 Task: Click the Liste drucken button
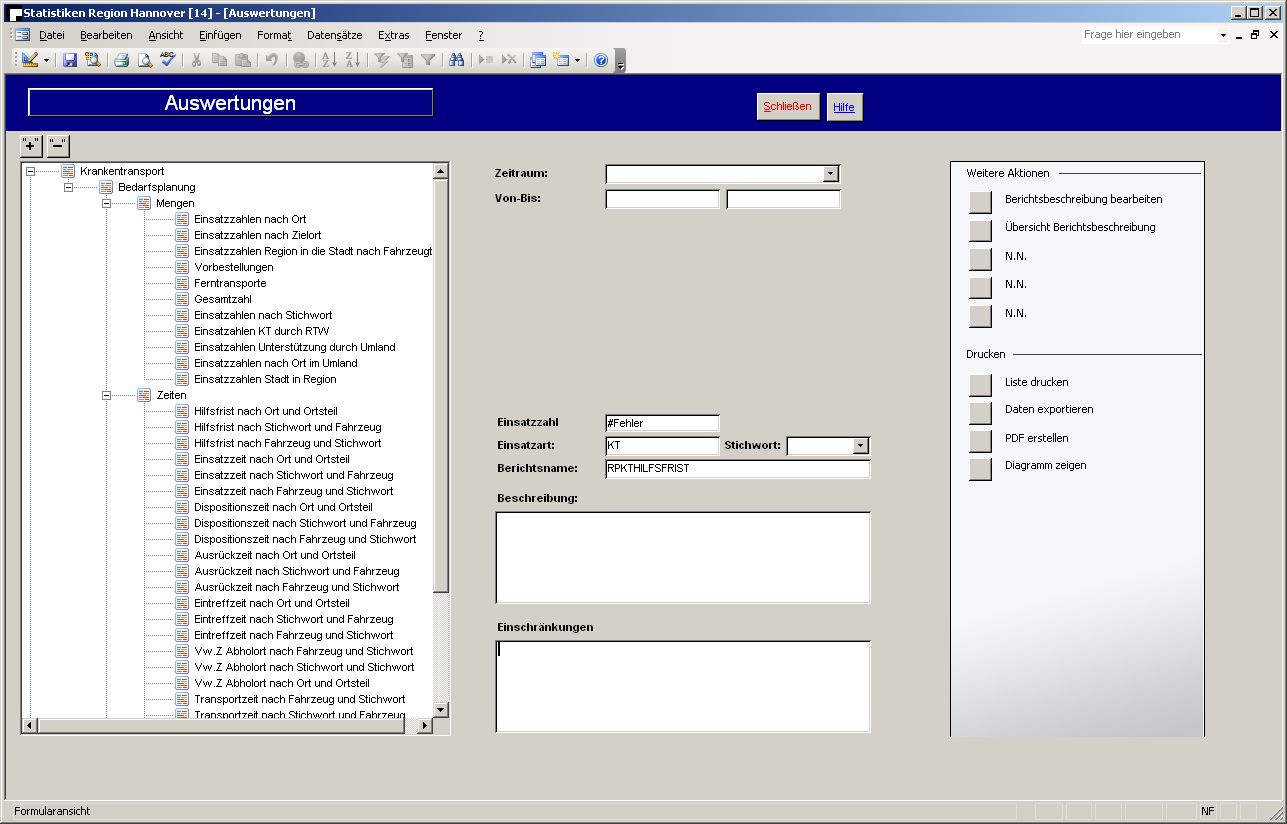click(x=980, y=385)
